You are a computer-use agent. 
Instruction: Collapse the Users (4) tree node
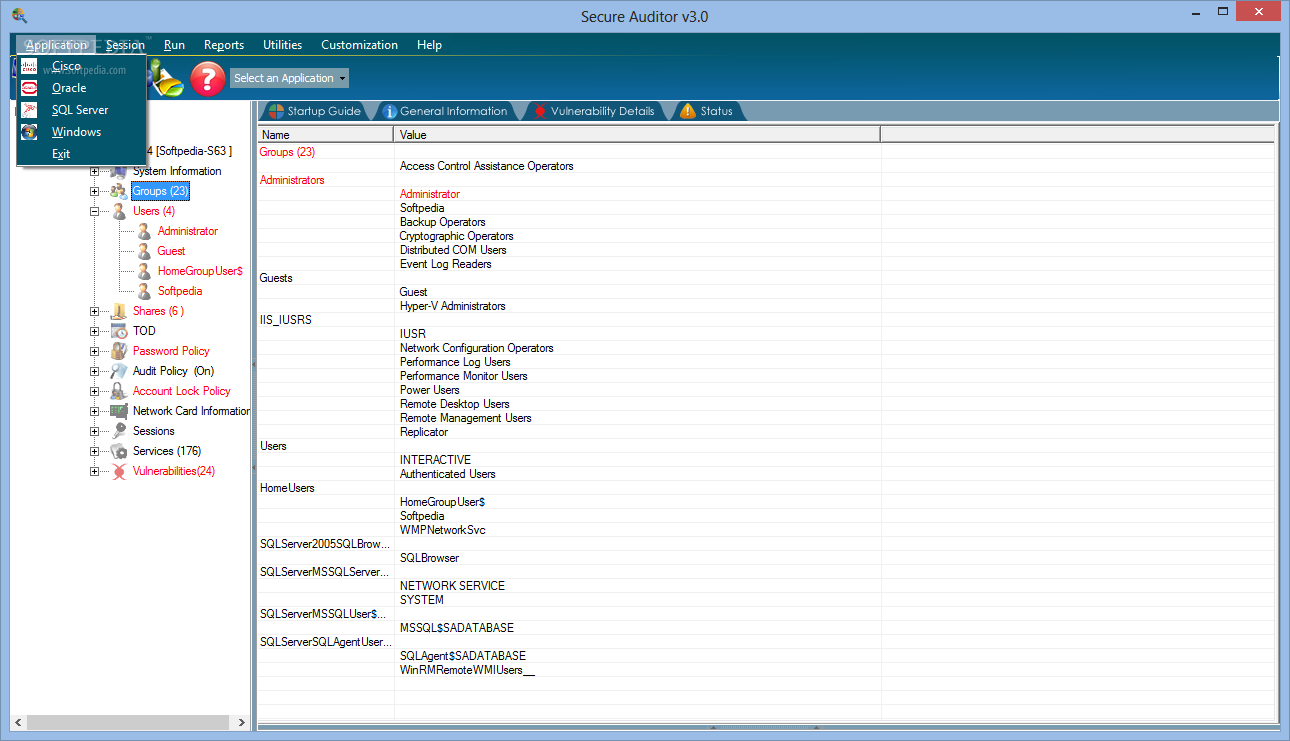pyautogui.click(x=95, y=211)
